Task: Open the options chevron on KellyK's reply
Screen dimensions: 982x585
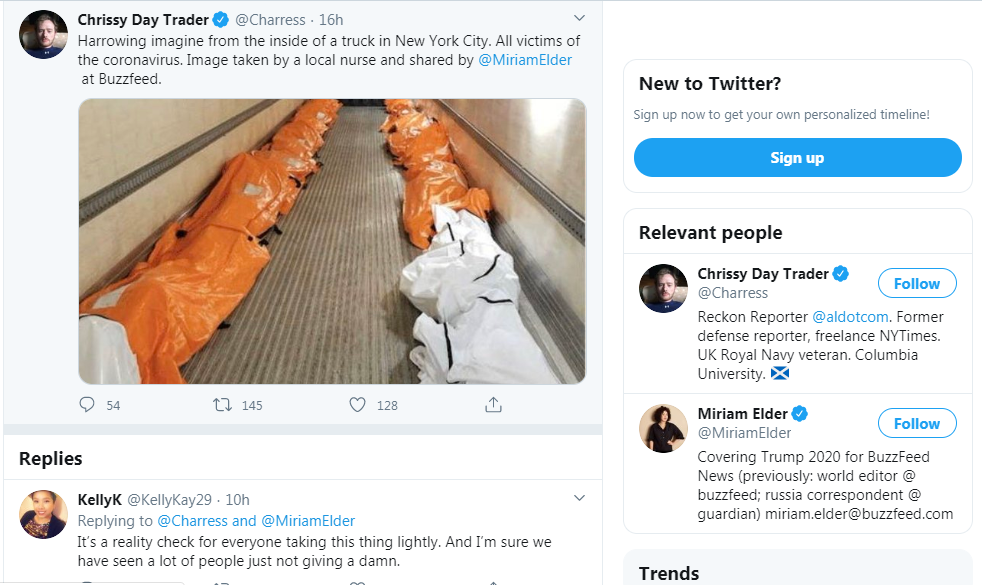Action: pos(579,498)
